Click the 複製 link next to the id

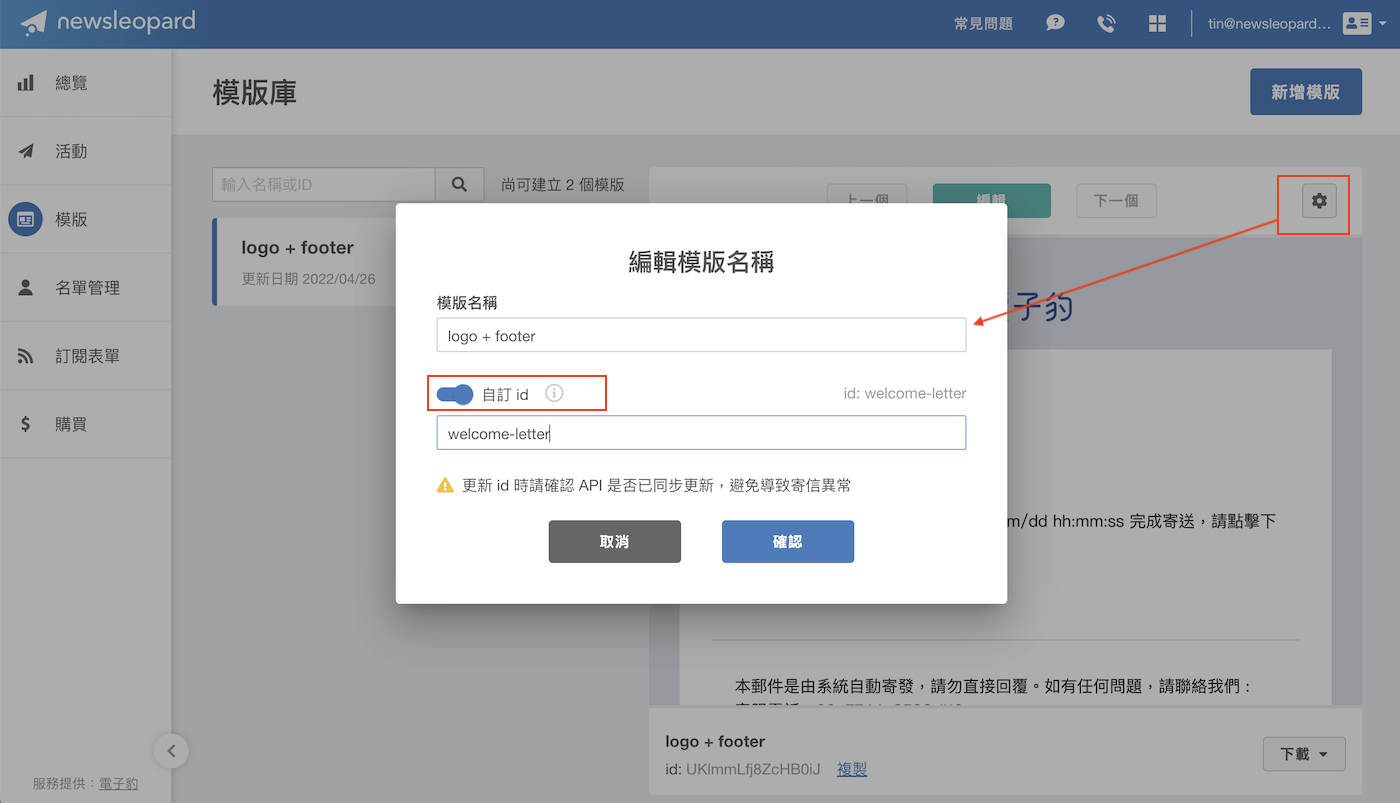point(852,769)
